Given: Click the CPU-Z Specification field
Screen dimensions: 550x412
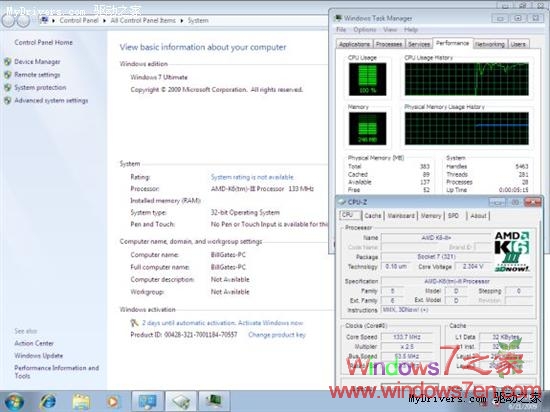Looking at the screenshot, I should coord(457,281).
